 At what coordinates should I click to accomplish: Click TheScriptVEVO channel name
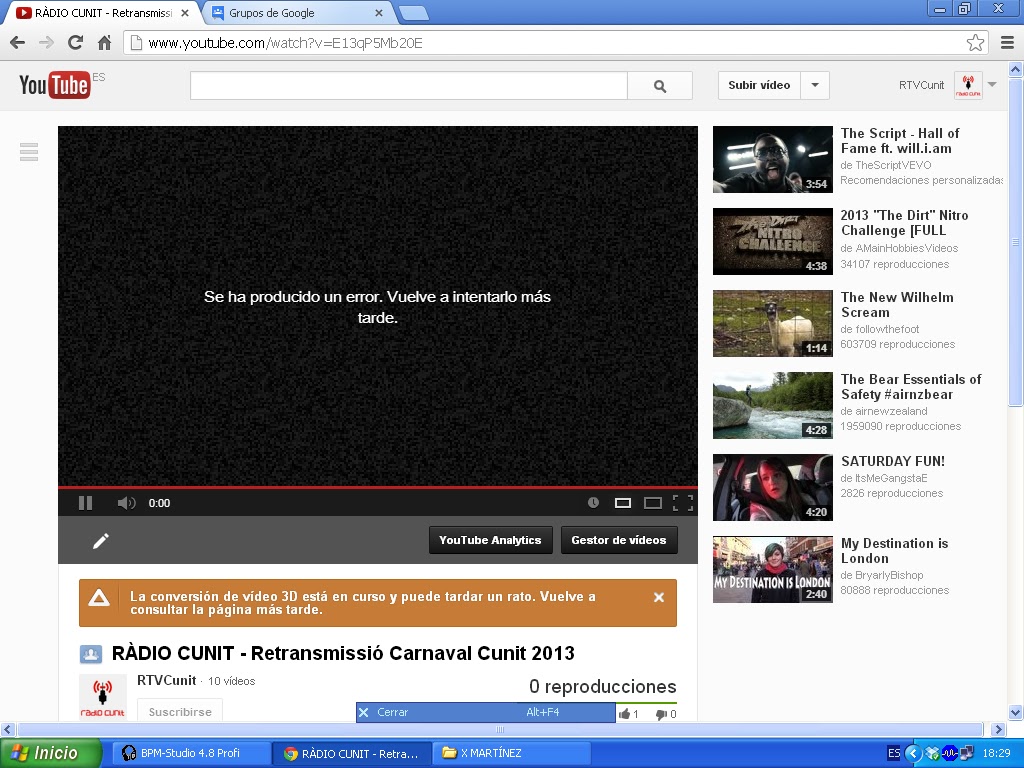click(893, 165)
